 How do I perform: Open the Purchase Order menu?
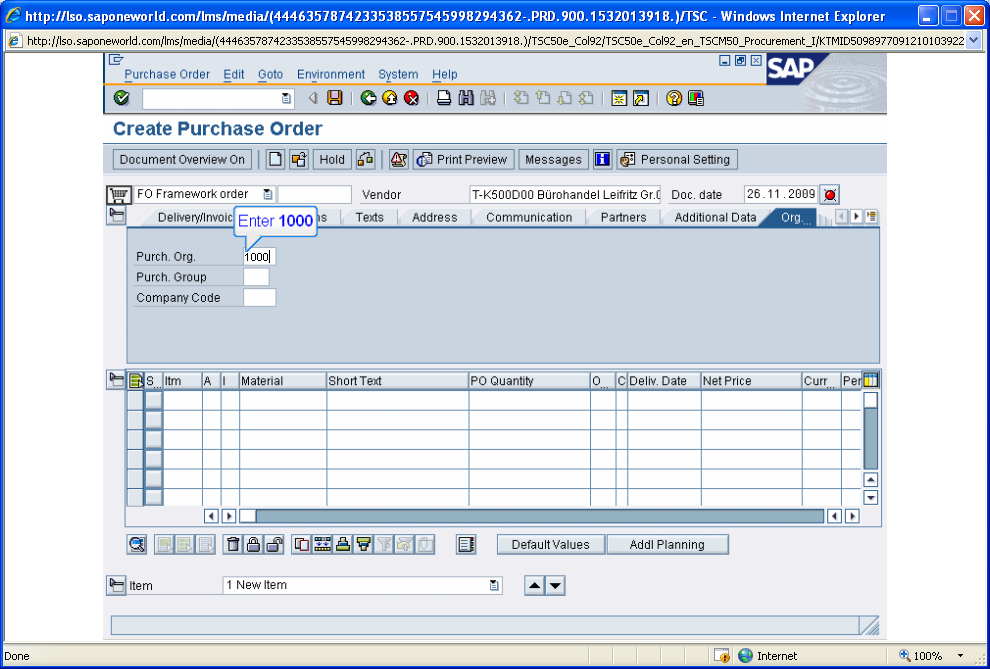167,74
